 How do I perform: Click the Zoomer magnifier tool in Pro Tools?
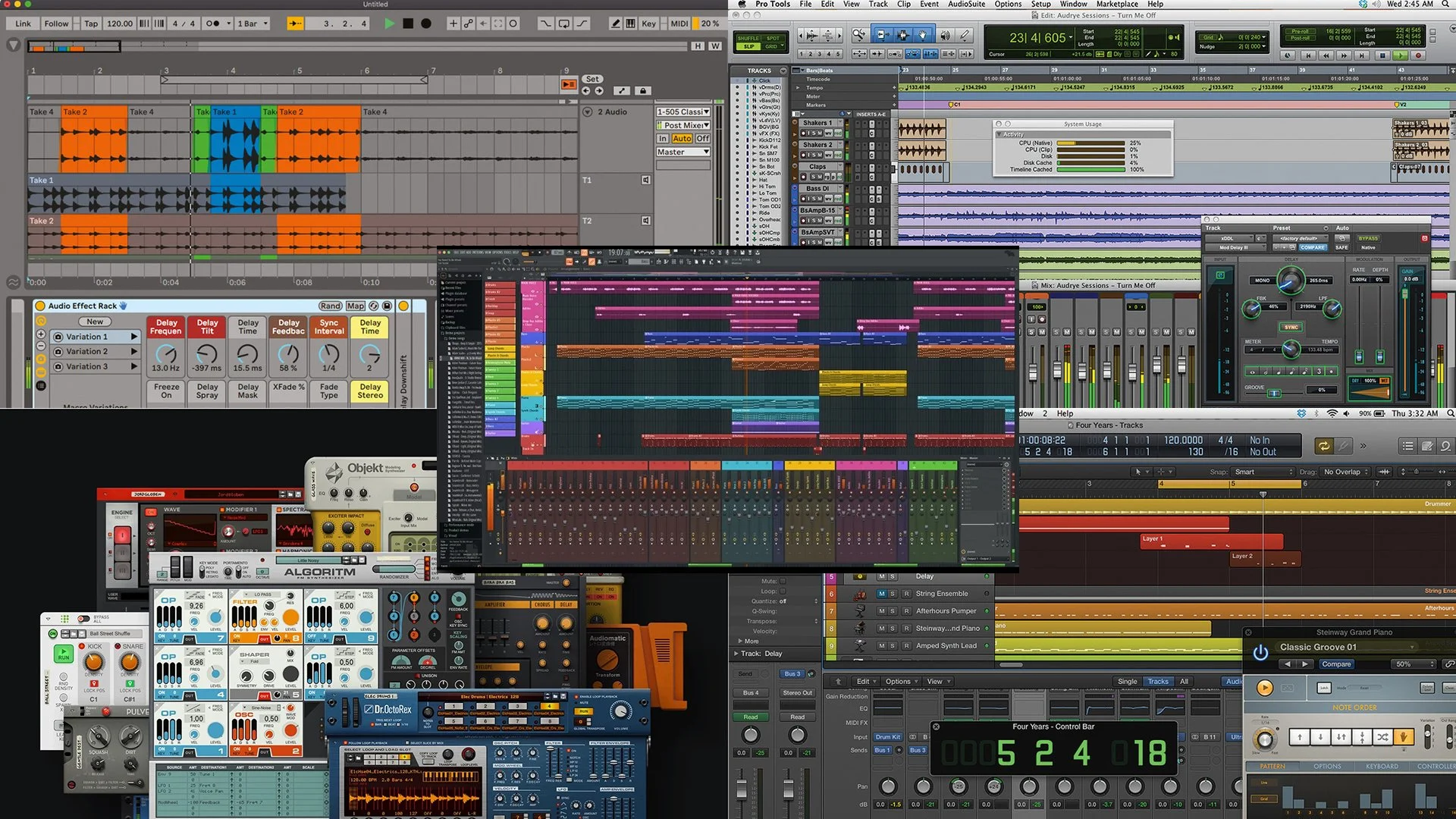859,35
